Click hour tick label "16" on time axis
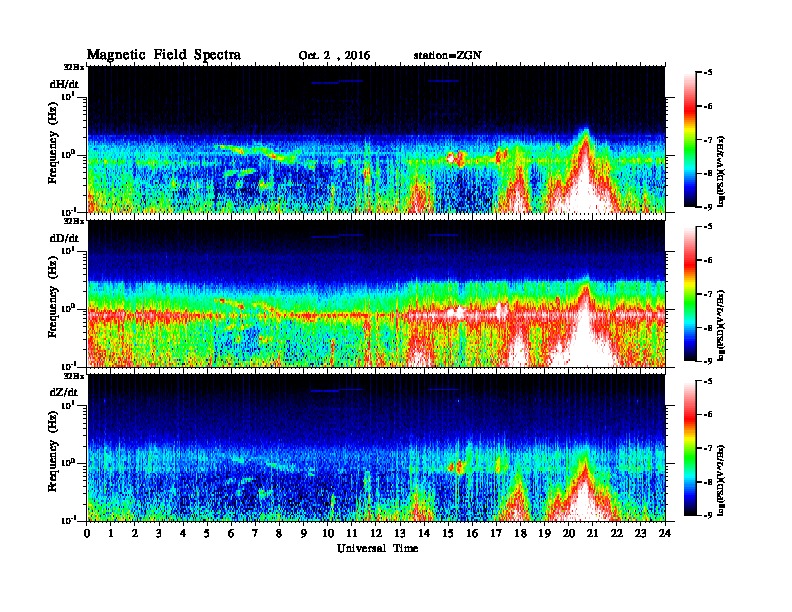The image size is (792, 612). (x=472, y=533)
